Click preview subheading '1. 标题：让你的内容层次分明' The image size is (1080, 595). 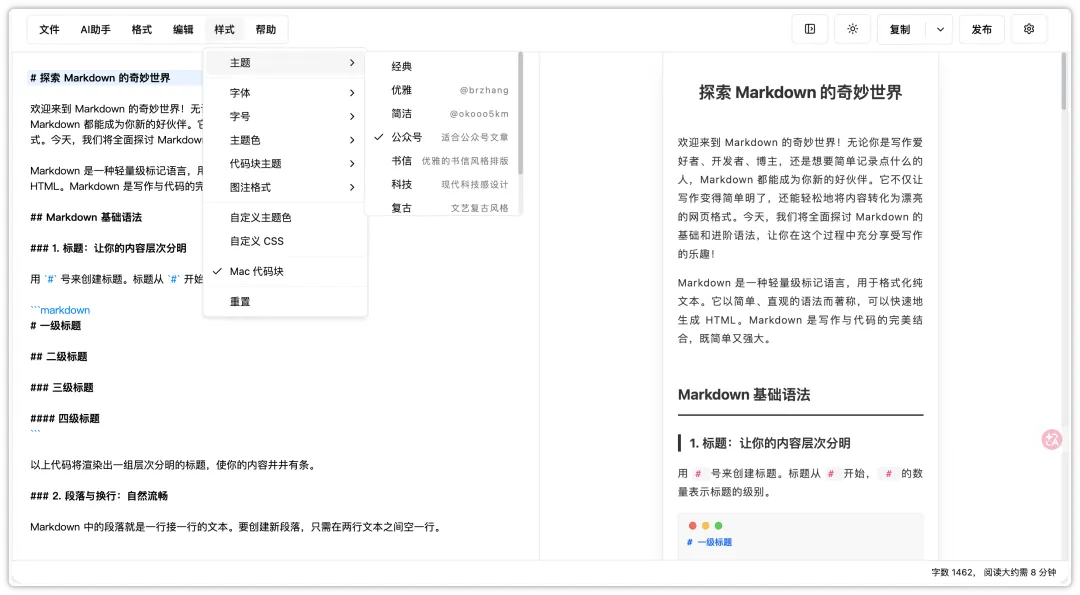click(x=770, y=443)
